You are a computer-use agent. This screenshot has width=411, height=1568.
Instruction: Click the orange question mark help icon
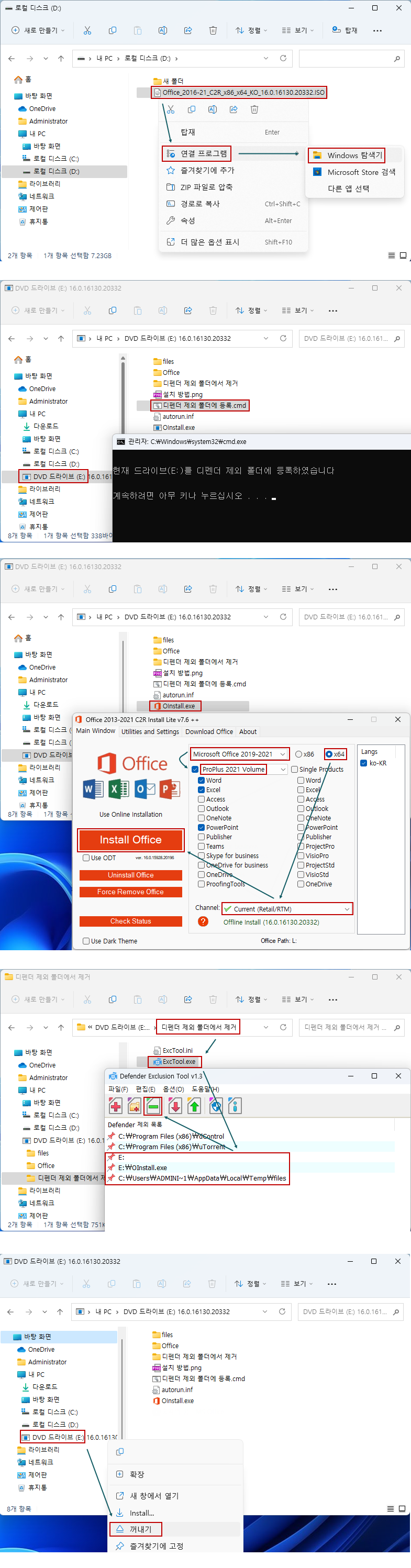click(x=203, y=921)
